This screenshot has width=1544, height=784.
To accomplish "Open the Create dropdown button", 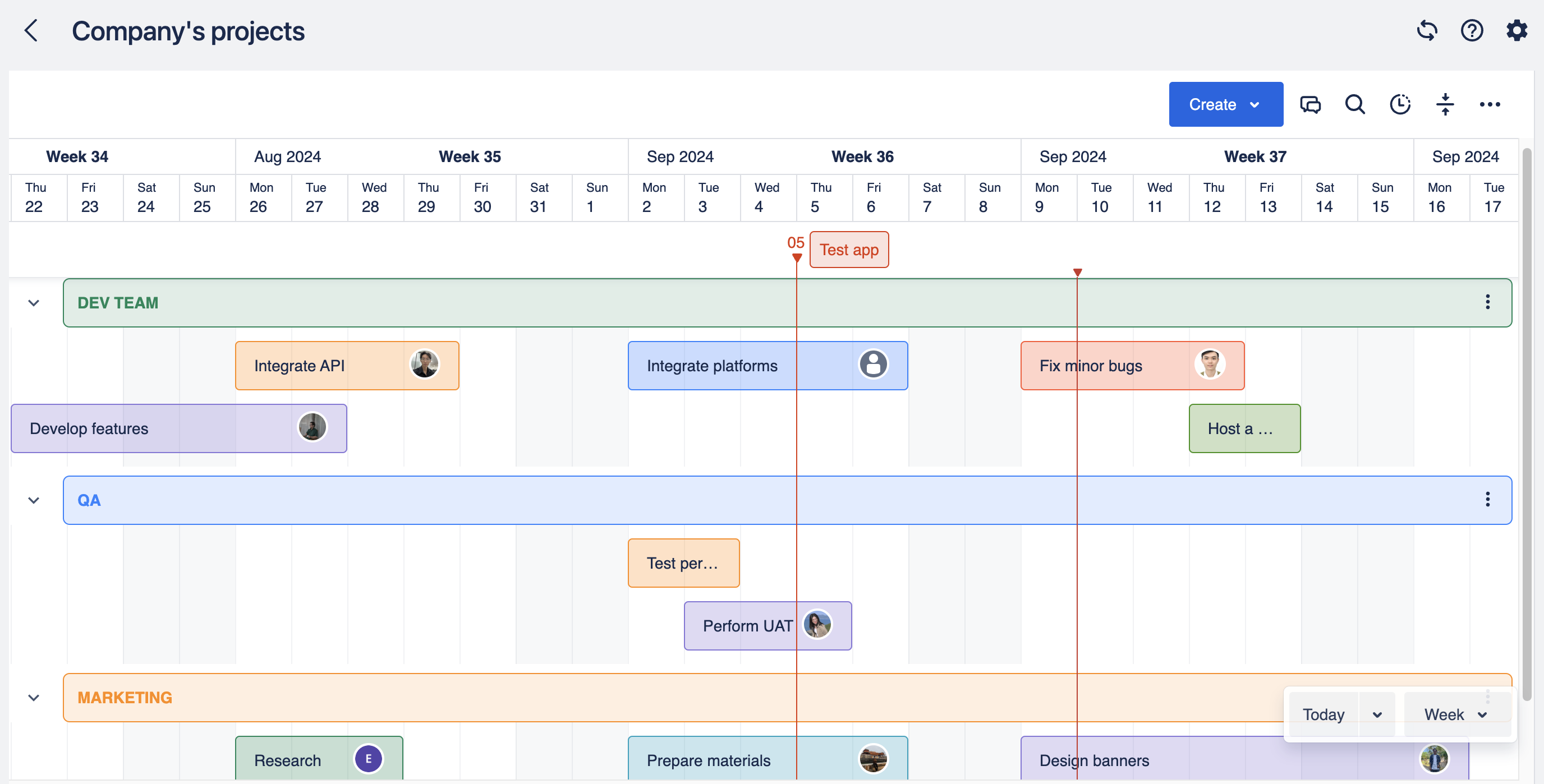I will point(1225,104).
